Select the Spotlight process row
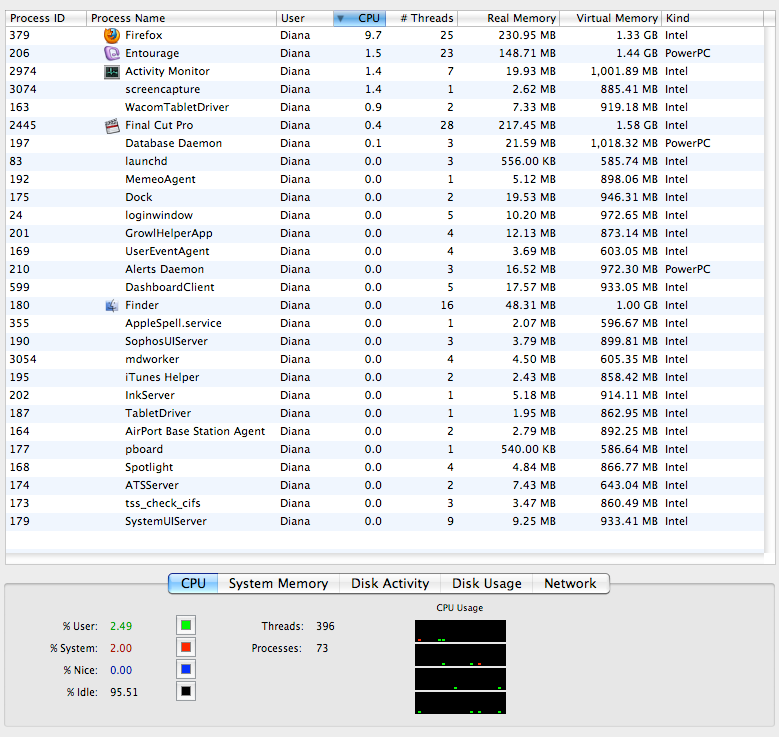779x737 pixels. [x=385, y=467]
